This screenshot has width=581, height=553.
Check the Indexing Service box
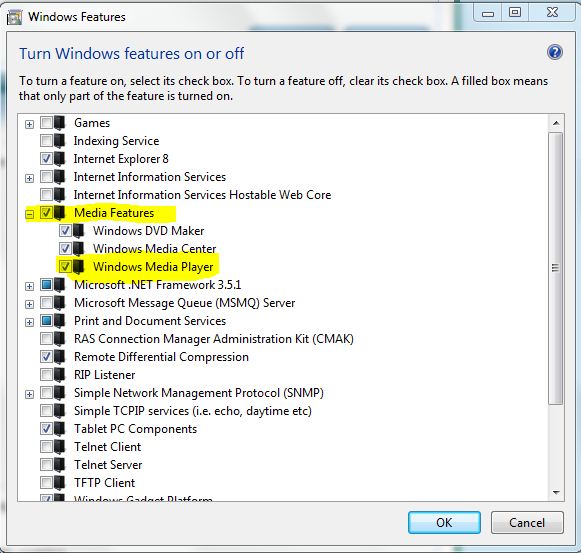pos(46,140)
